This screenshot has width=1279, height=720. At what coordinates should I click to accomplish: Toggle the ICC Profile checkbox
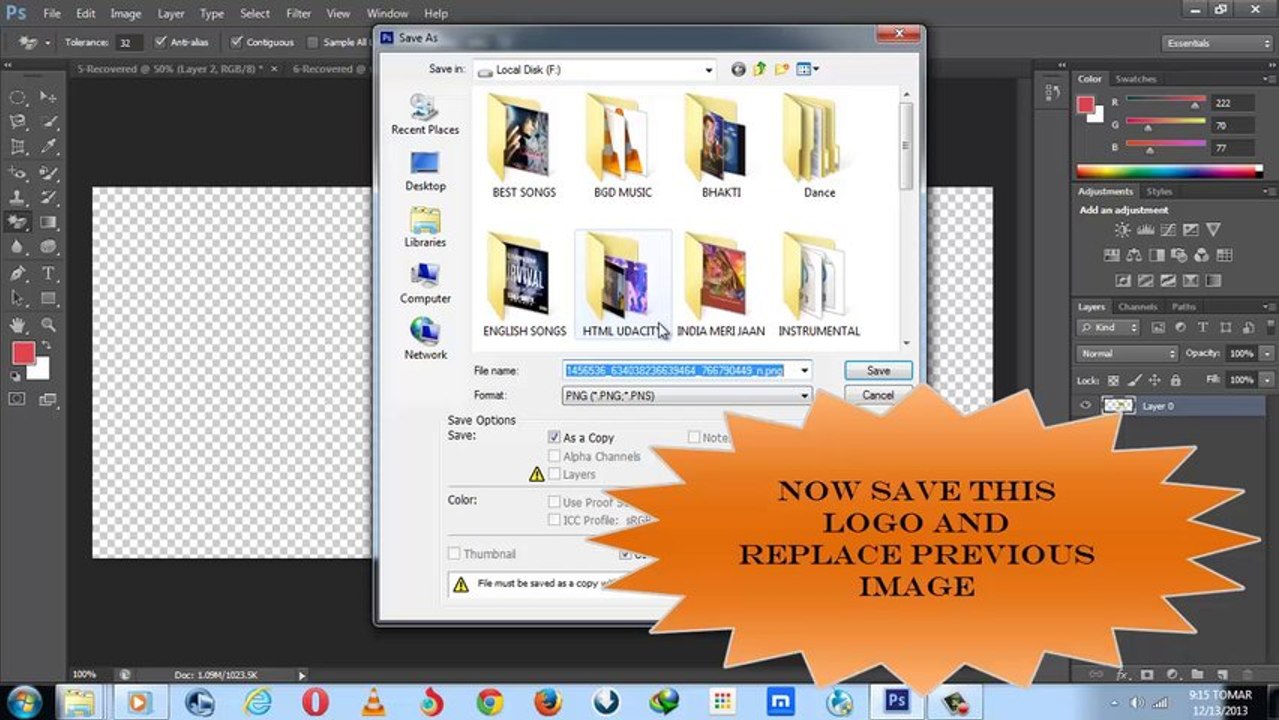(x=554, y=520)
